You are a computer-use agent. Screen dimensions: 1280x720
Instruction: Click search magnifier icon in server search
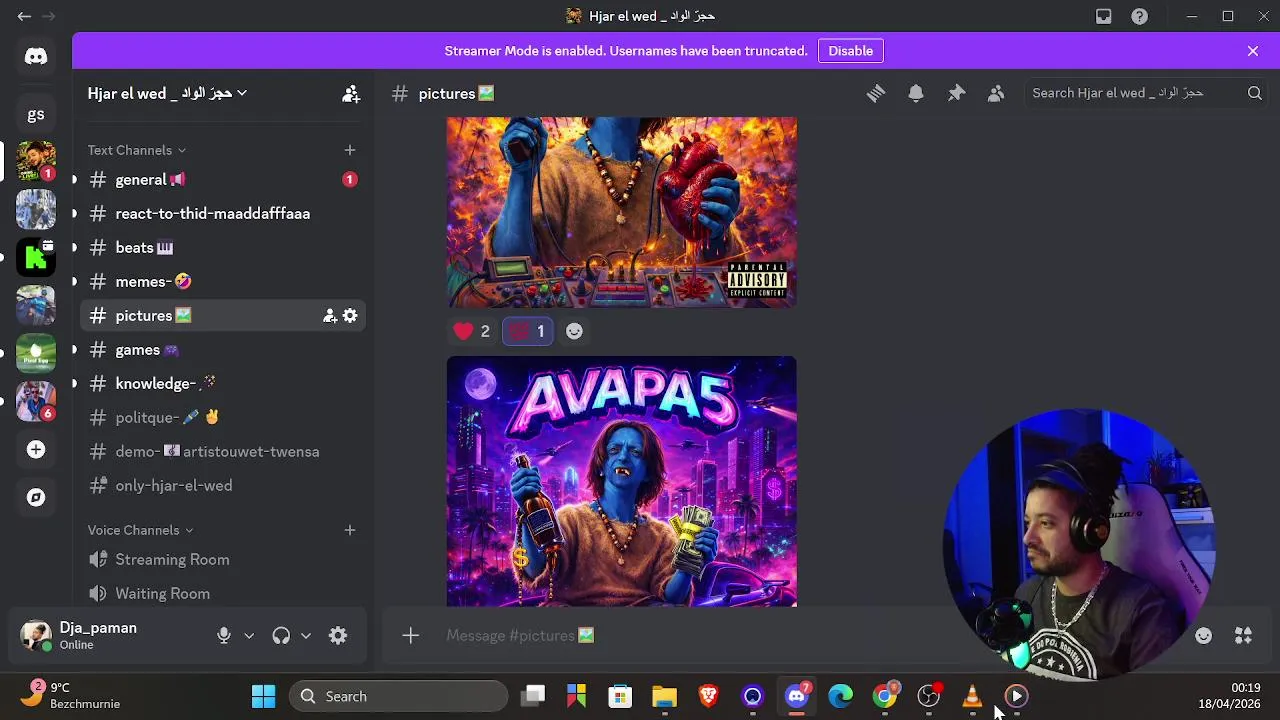pyautogui.click(x=1254, y=93)
